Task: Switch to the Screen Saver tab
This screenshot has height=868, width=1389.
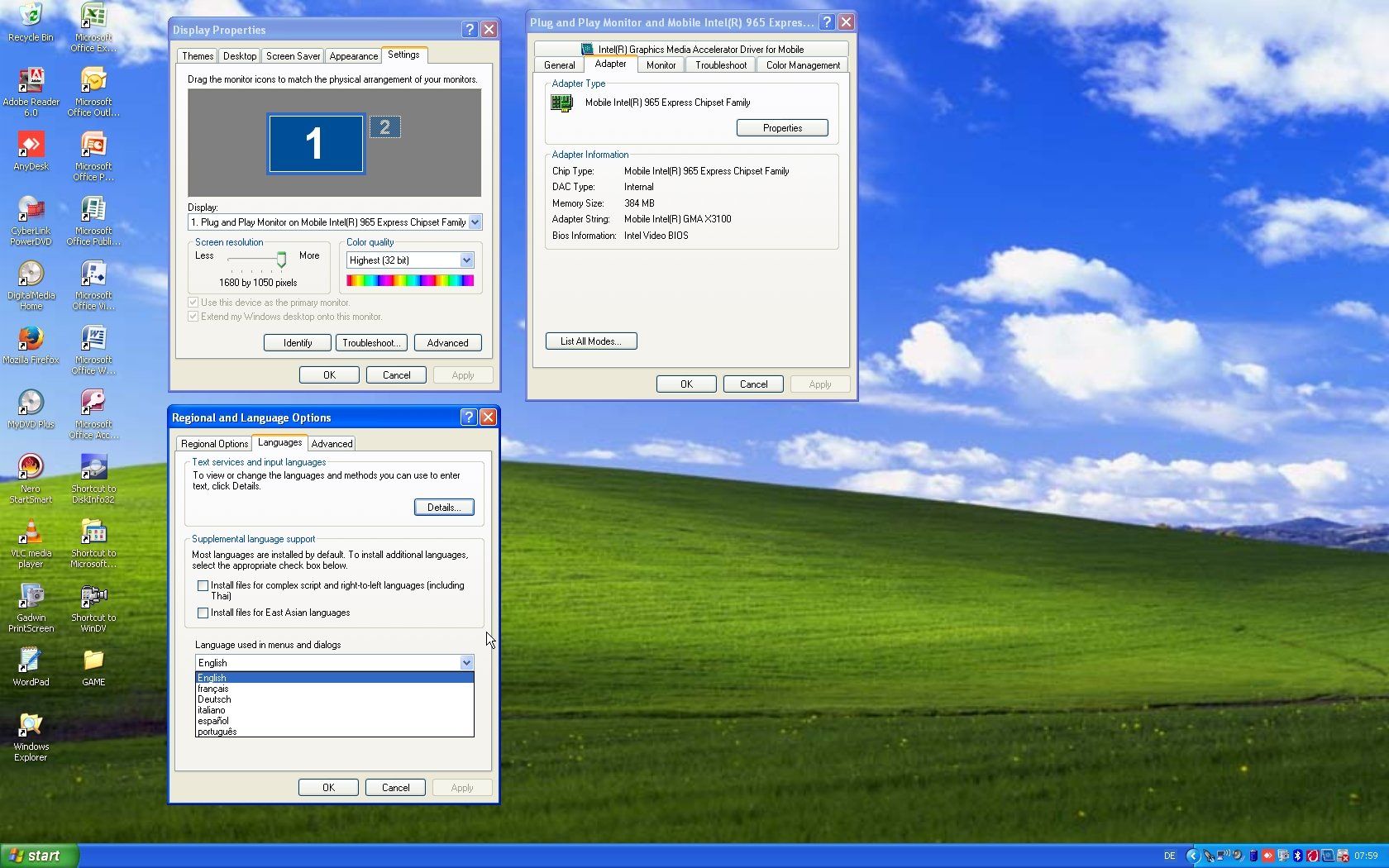Action: coord(293,56)
